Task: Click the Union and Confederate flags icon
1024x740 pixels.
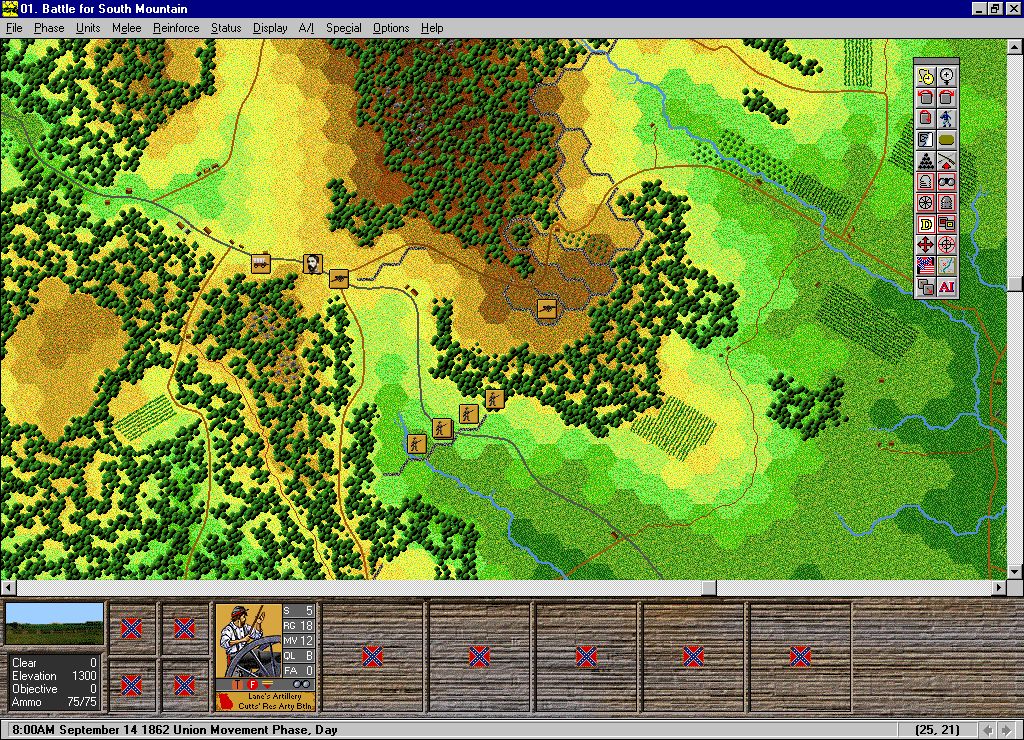Action: tap(925, 266)
